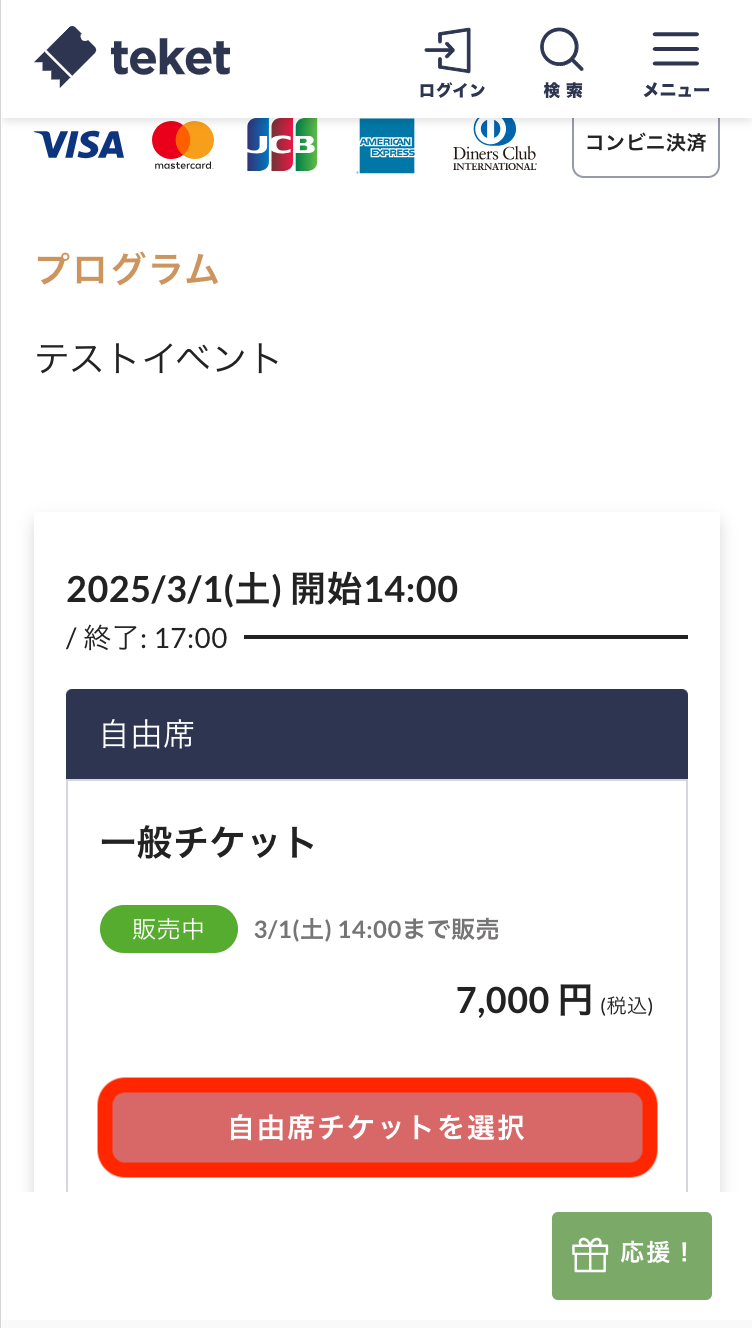Click the Mastercard payment logo

click(183, 145)
